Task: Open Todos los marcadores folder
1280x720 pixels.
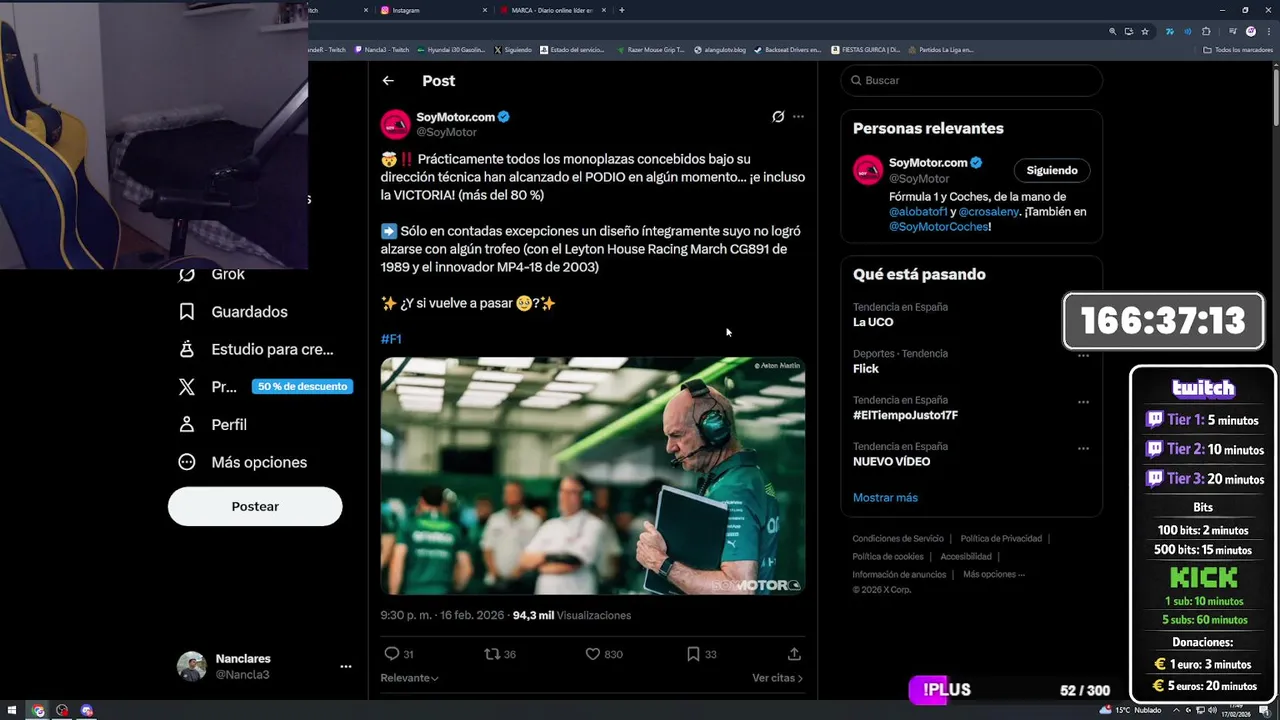Action: coord(1238,49)
